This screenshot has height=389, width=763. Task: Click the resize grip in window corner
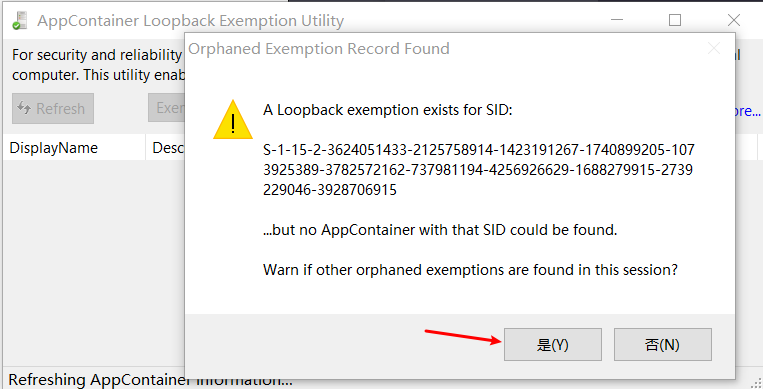click(756, 383)
